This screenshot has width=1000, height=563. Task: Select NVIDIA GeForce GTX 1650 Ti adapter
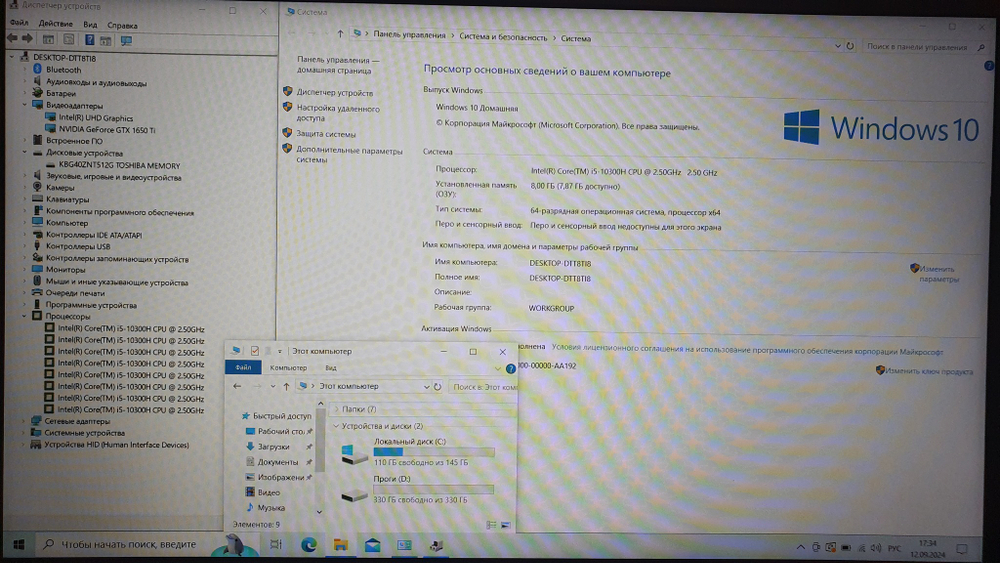107,129
